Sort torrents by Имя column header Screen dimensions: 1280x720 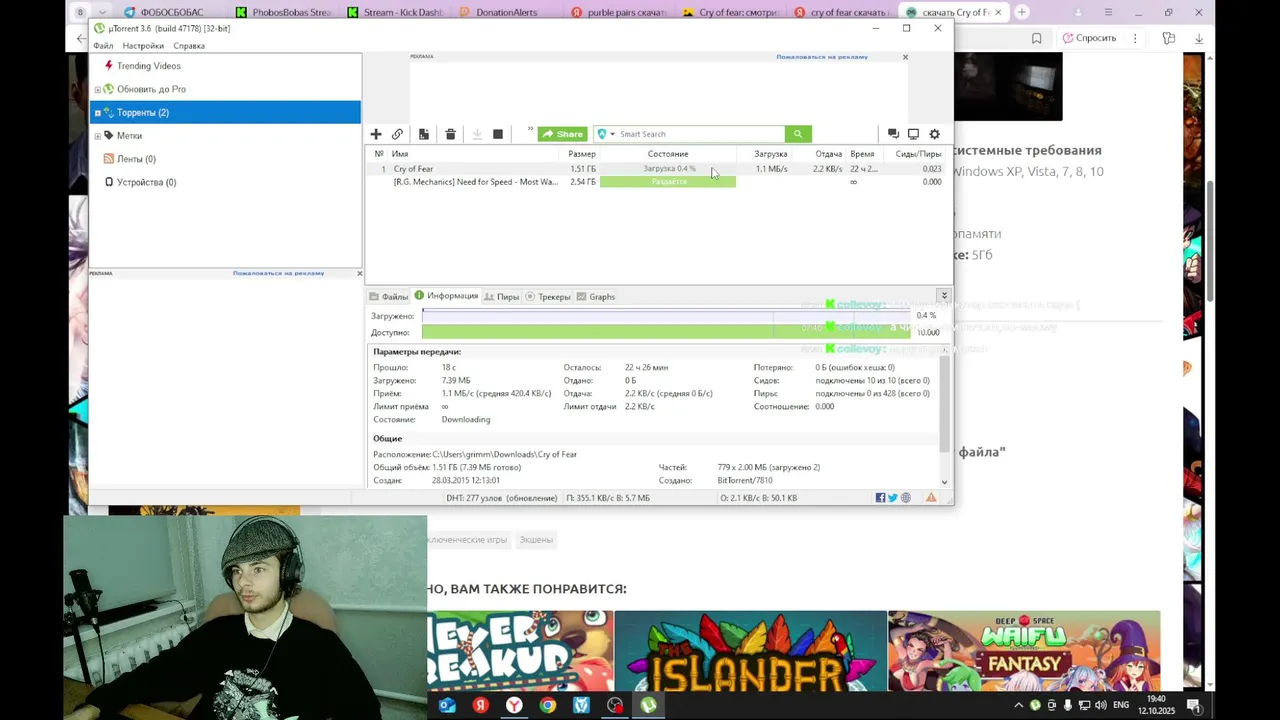474,154
